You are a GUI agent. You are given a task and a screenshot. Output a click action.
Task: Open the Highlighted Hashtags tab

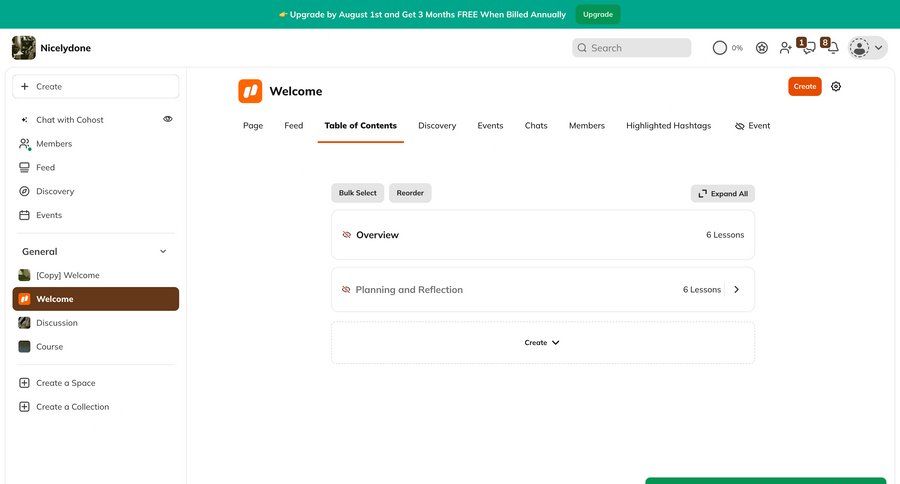[x=668, y=125]
